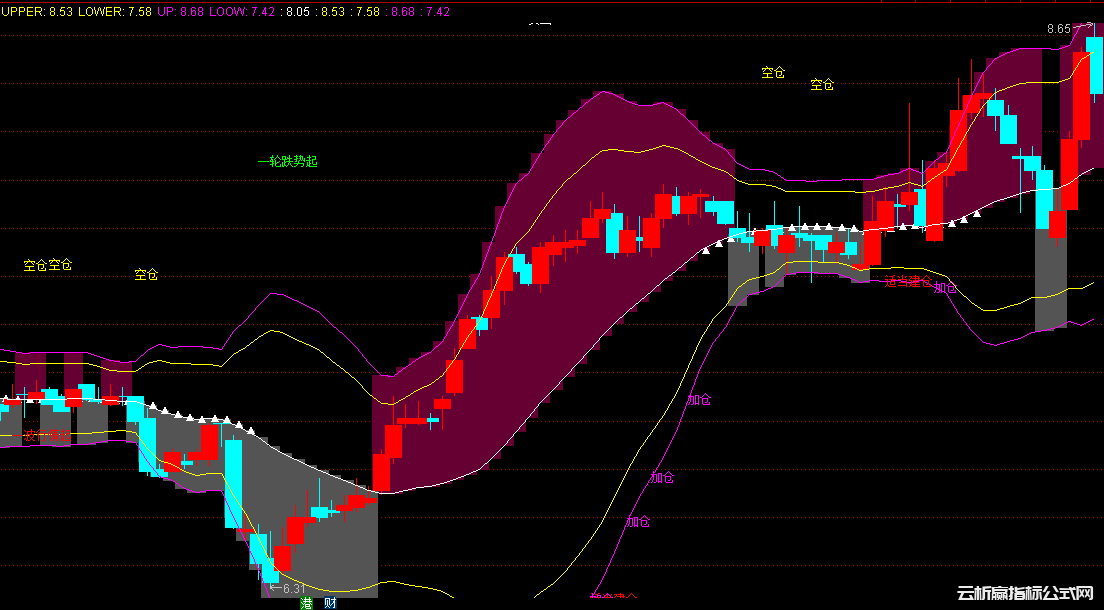Screen dimensions: 1104x610
Task: Select the last candlestick at the 8.65 high
Action: (x=1096, y=65)
